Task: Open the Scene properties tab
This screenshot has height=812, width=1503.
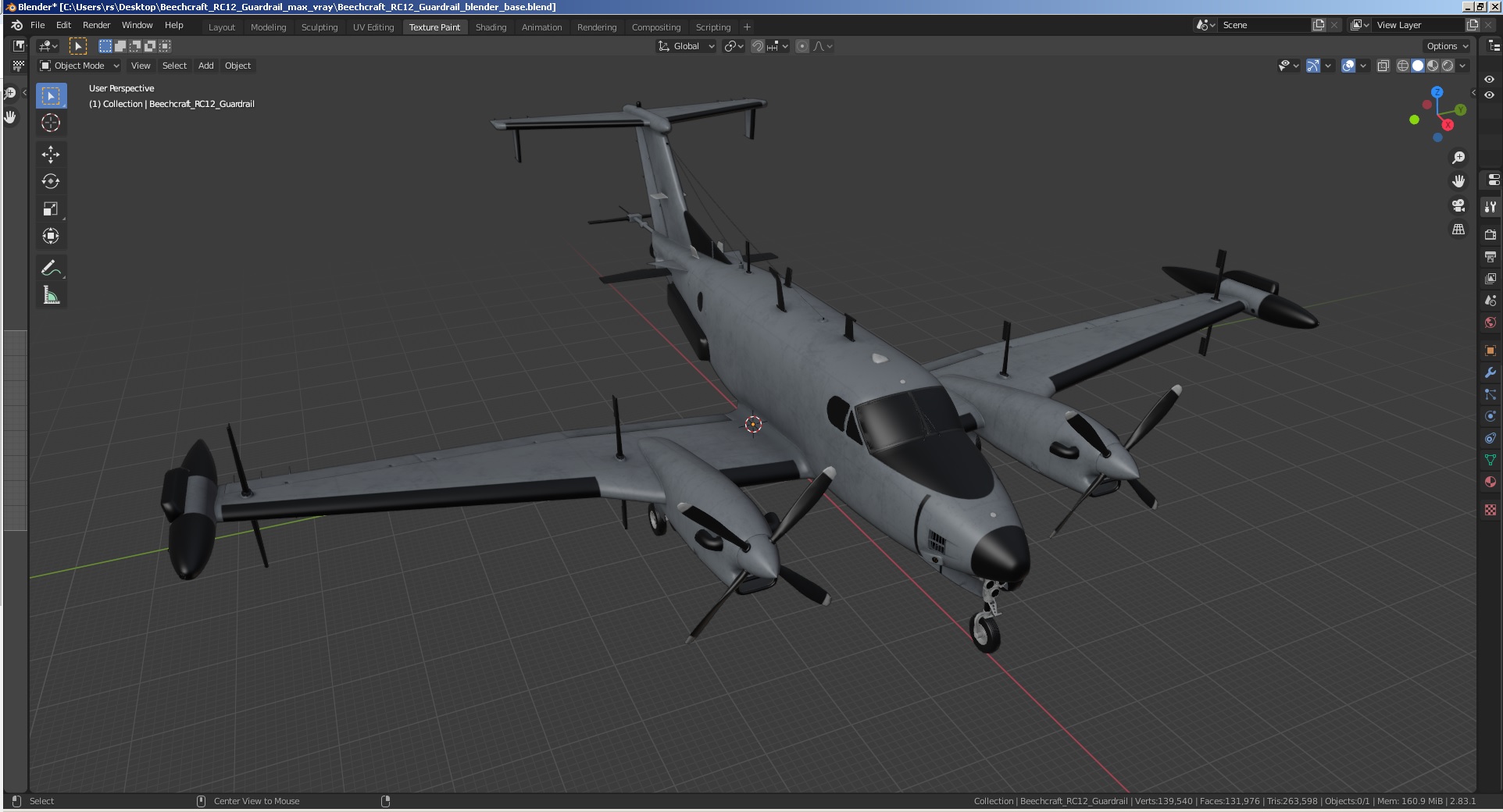Action: tap(1491, 300)
